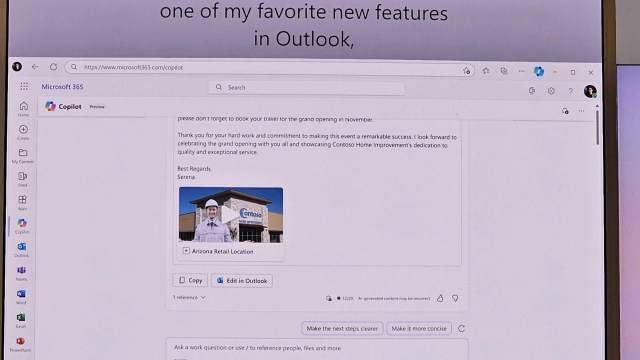Choose Make the next steps clearer
The width and height of the screenshot is (640, 360).
tap(342, 328)
